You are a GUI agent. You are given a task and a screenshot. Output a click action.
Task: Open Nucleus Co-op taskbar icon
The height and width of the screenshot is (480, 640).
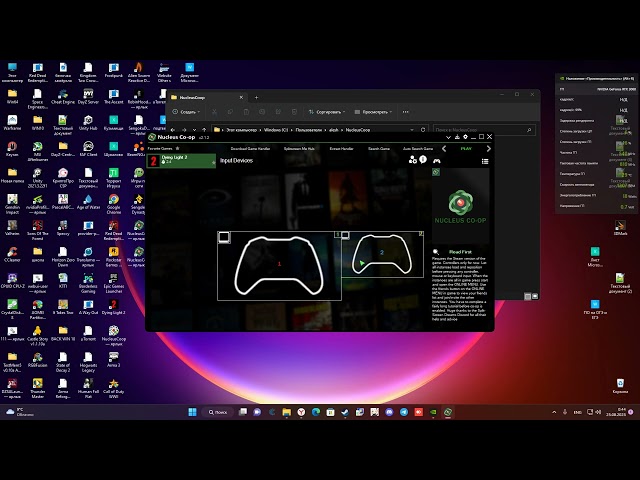pos(448,412)
